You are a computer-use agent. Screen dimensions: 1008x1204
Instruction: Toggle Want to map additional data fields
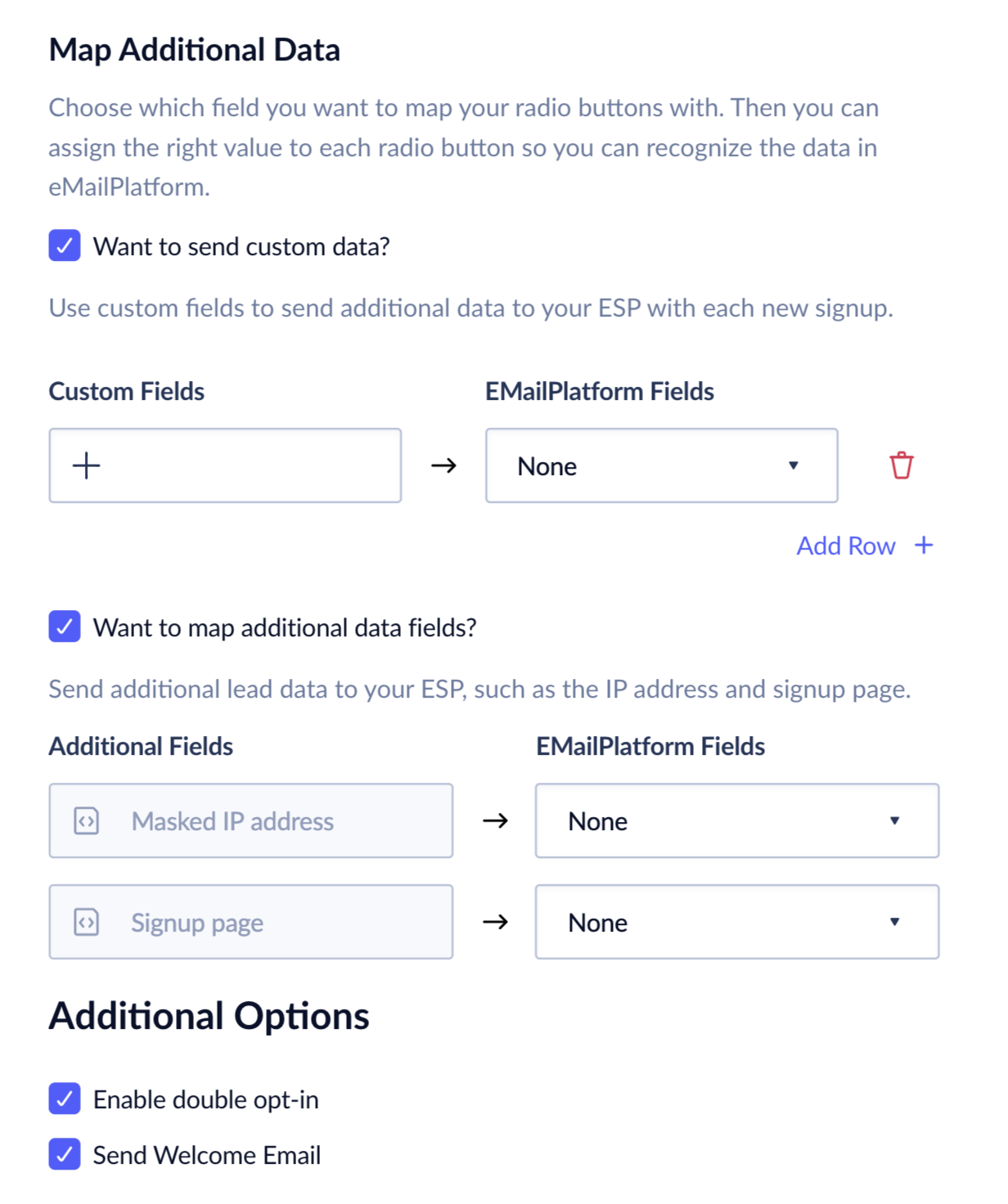point(65,627)
